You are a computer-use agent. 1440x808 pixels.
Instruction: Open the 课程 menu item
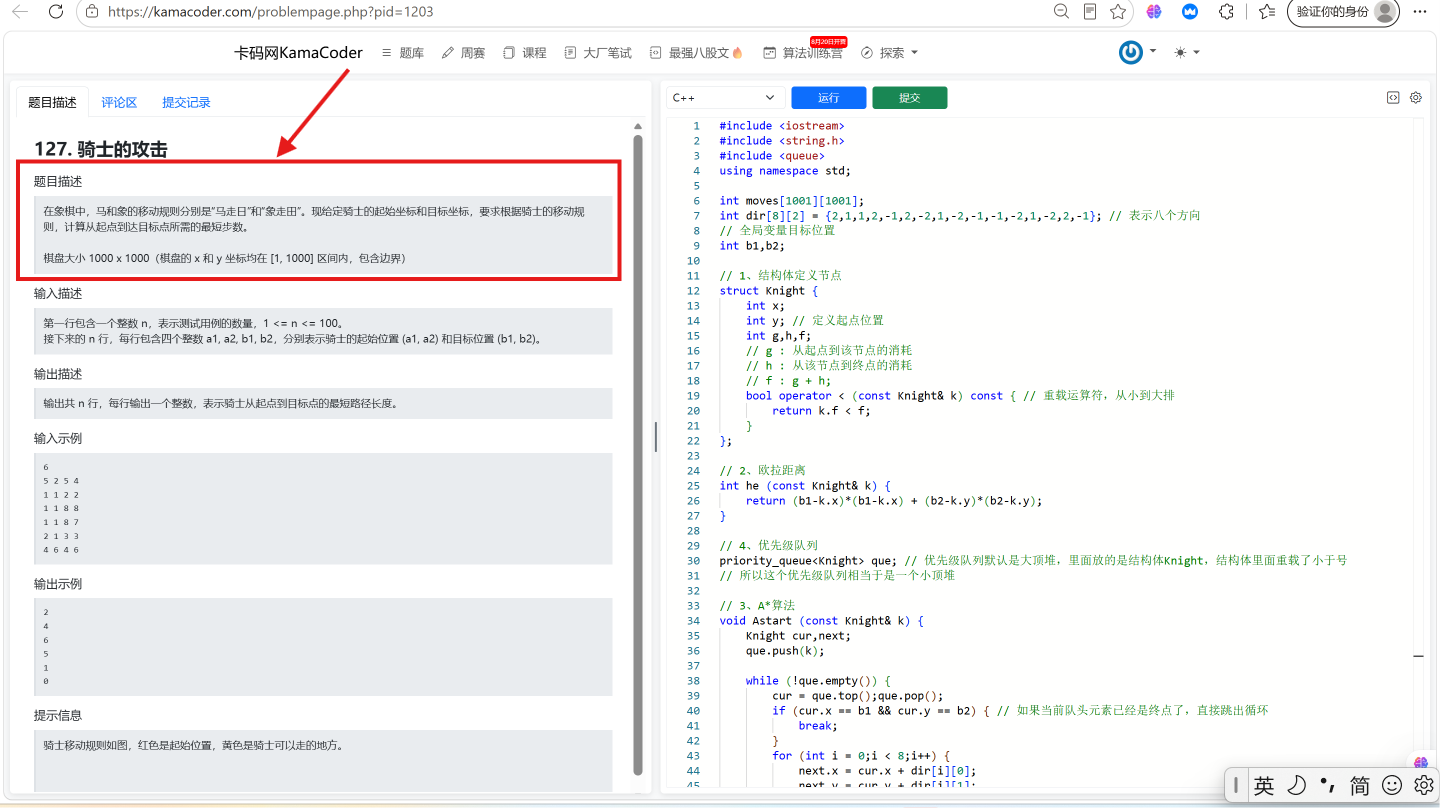point(525,53)
